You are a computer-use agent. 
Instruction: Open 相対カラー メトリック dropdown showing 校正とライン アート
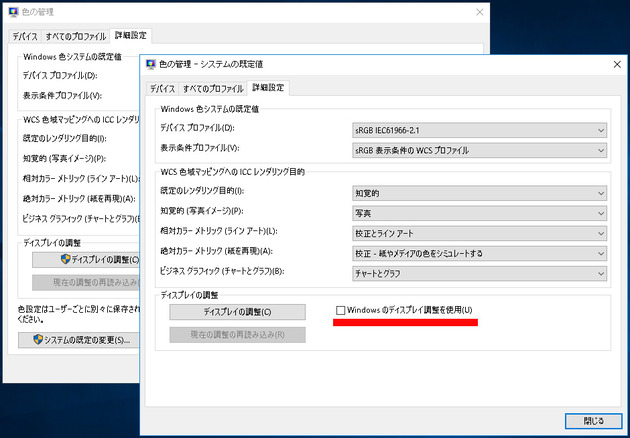479,233
